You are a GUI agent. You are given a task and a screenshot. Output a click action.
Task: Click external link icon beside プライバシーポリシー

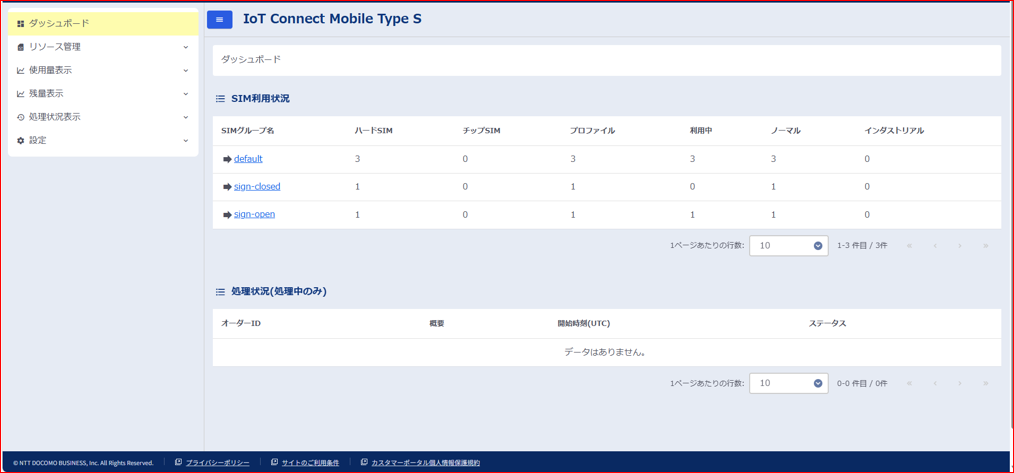tap(178, 462)
